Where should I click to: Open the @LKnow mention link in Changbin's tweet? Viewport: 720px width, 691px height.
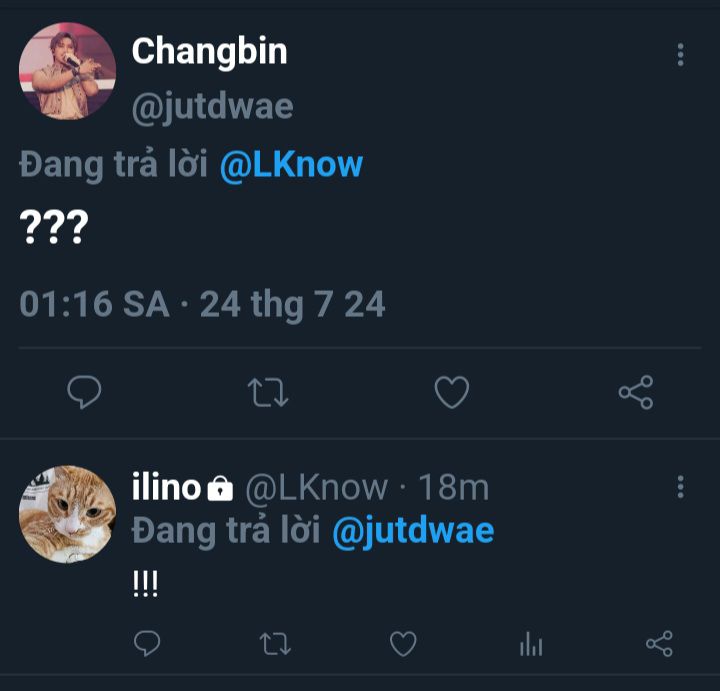291,165
